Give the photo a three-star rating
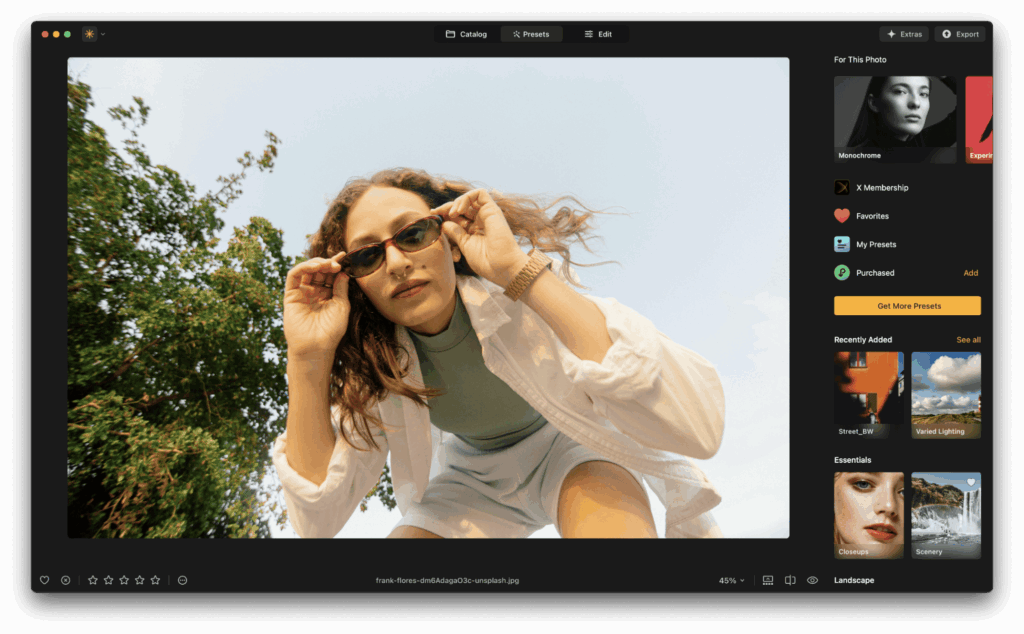Image resolution: width=1024 pixels, height=634 pixels. 123,580
